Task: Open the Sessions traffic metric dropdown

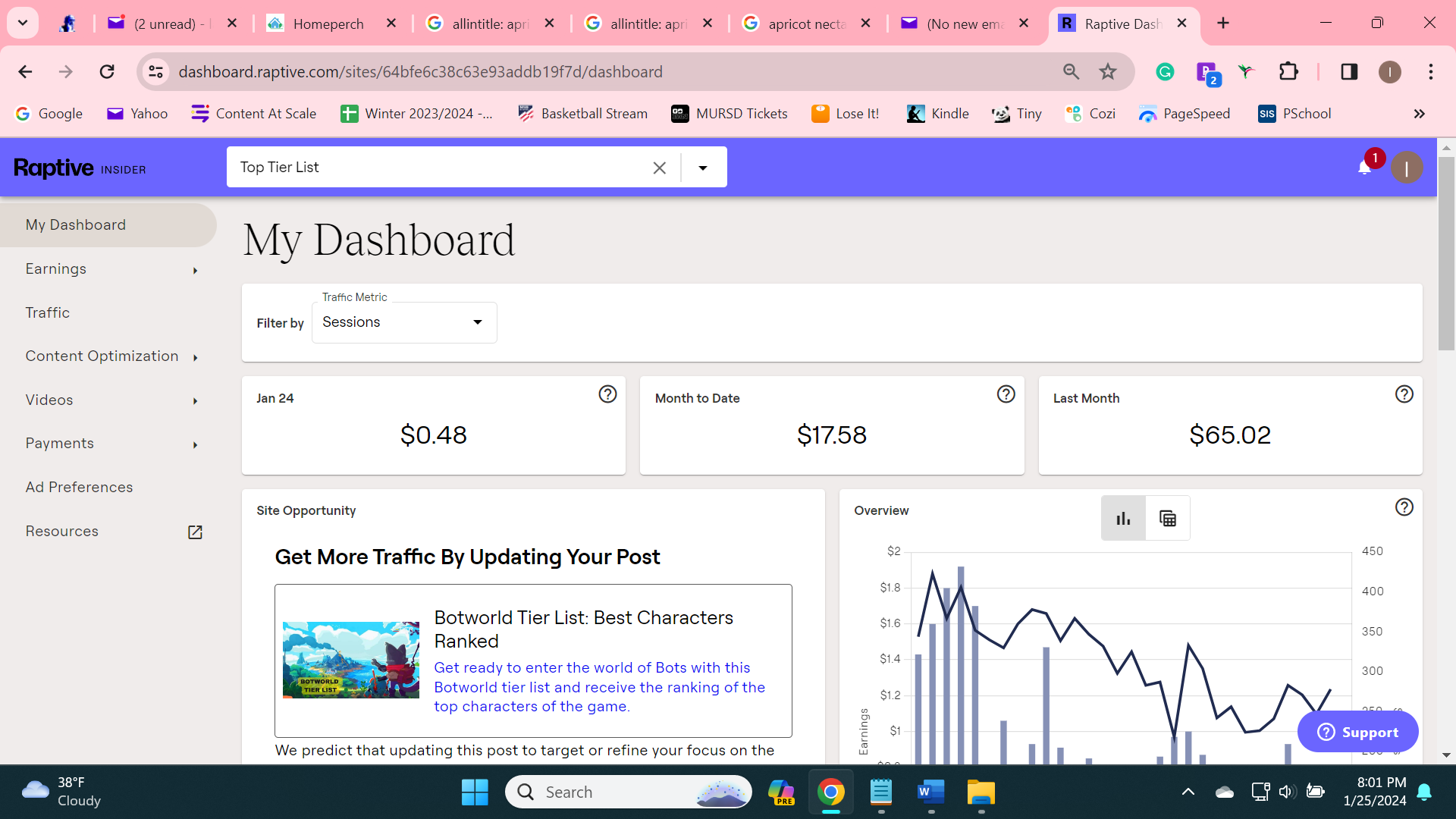Action: 404,322
